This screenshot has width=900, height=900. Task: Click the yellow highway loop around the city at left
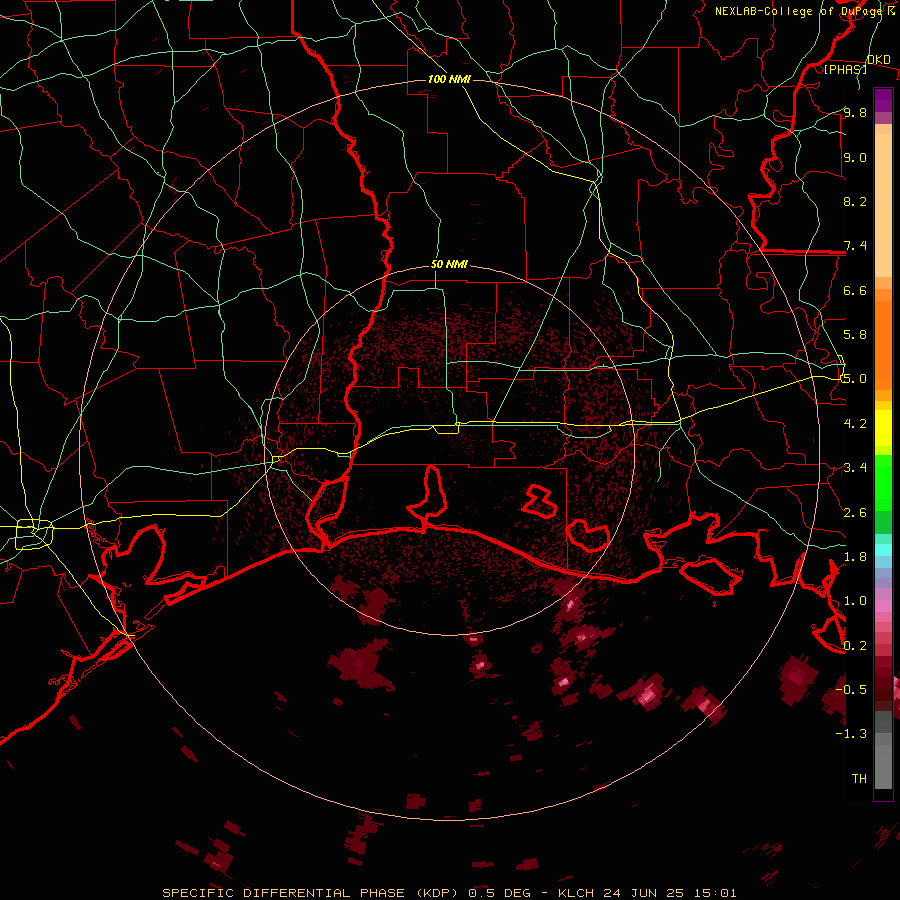click(x=34, y=534)
